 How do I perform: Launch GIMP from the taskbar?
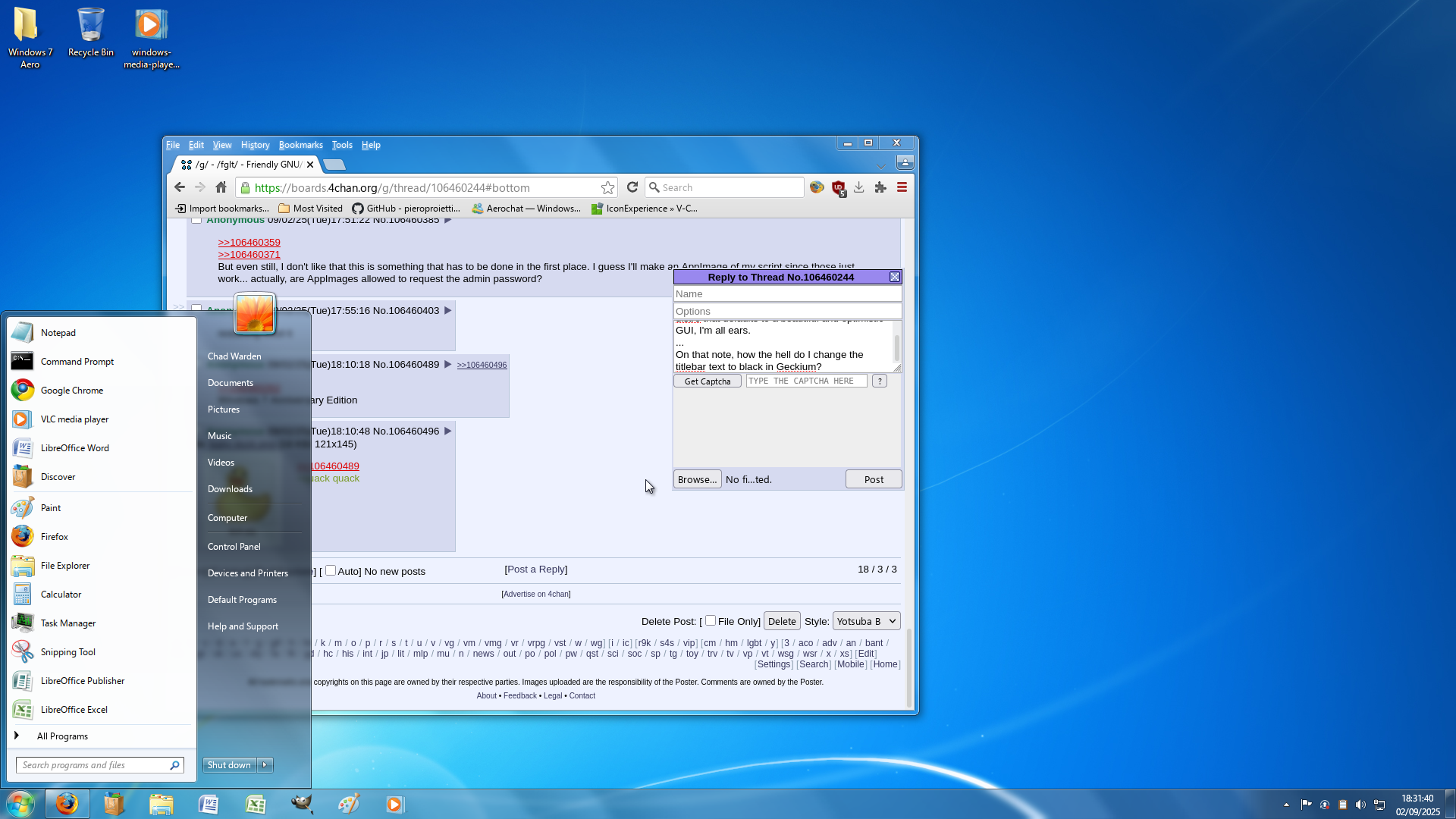[302, 804]
